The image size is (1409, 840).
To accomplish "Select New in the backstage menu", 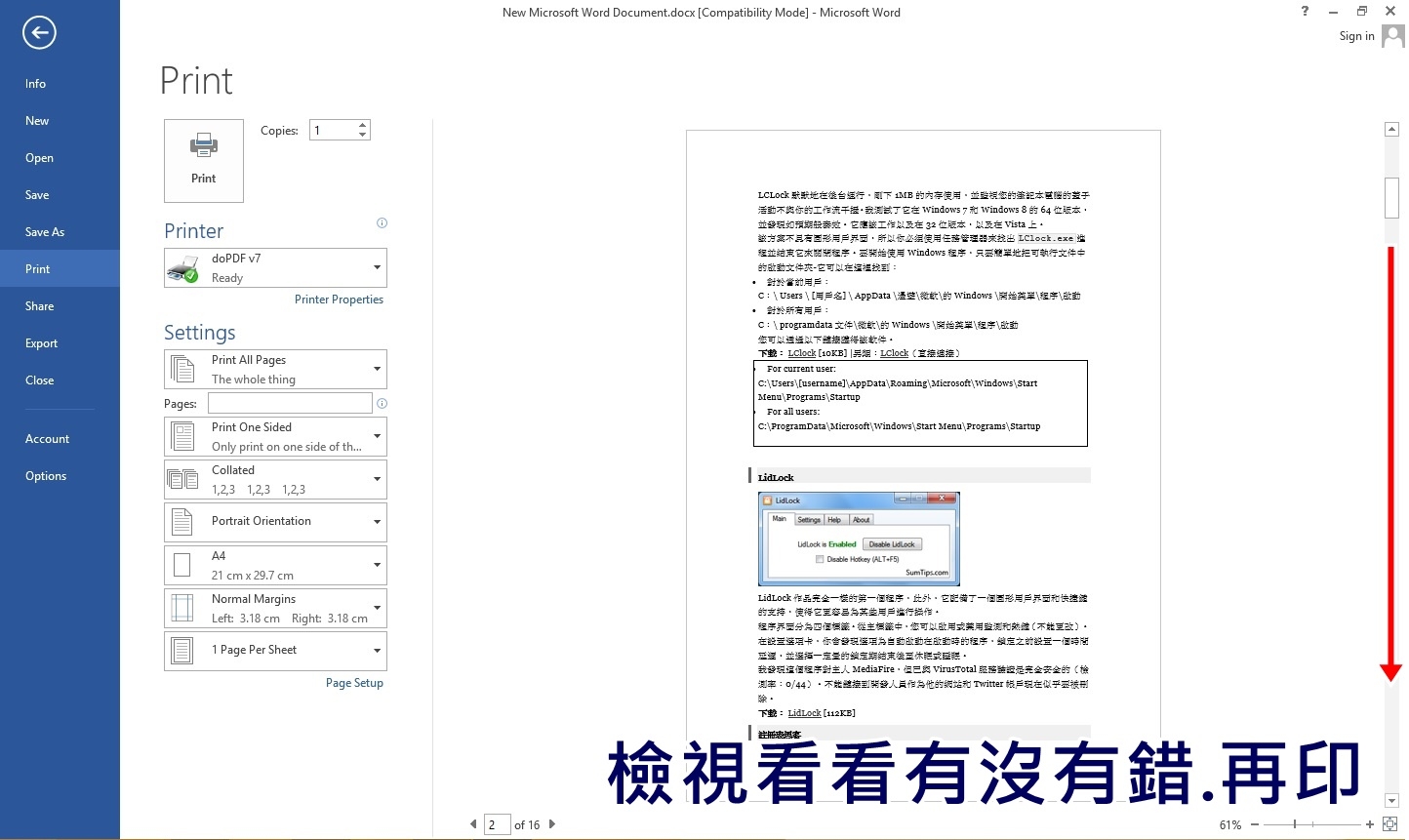I will coord(60,121).
